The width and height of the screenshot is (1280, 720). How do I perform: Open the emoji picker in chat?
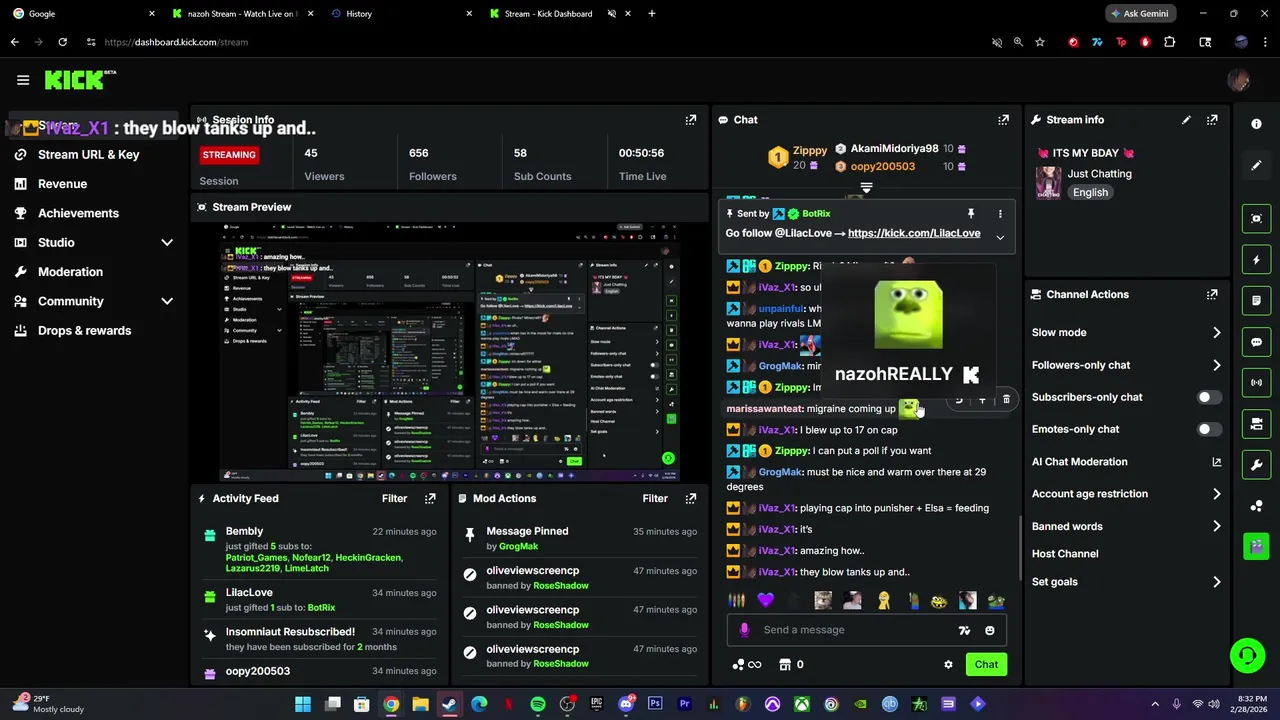pos(990,630)
